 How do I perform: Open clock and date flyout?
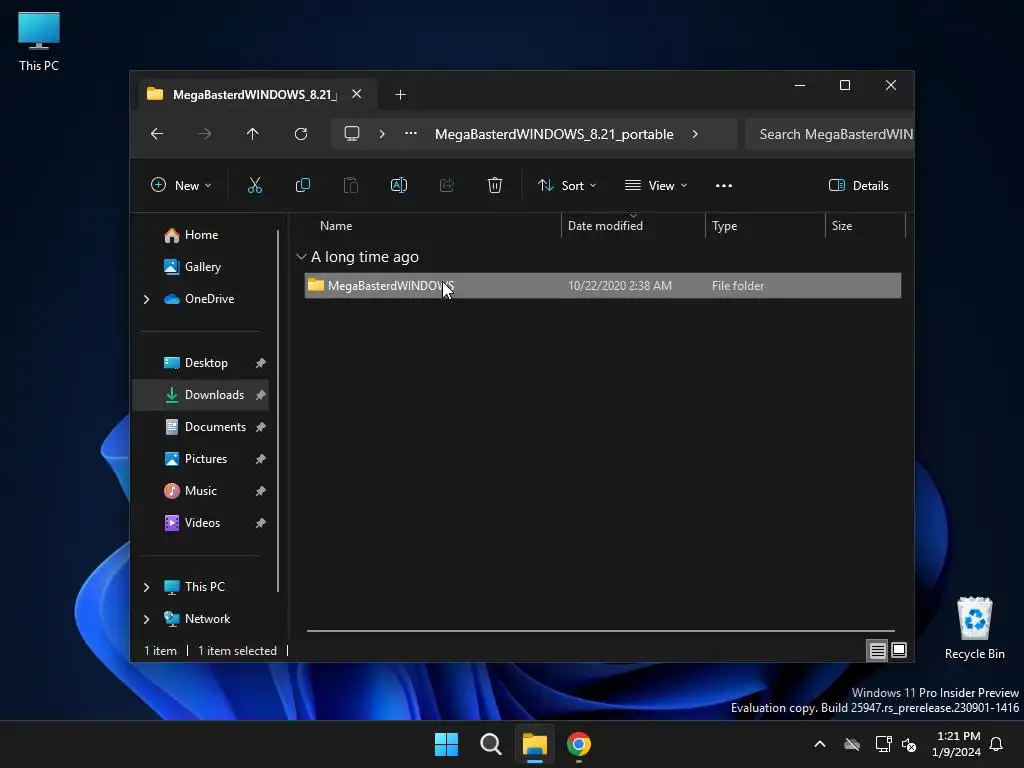coord(956,744)
